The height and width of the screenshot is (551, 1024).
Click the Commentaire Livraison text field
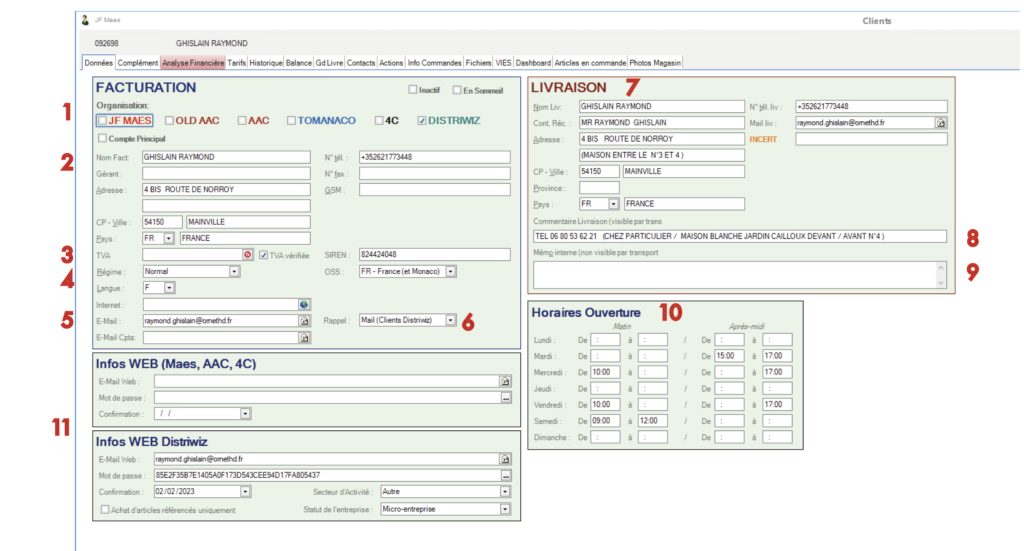coord(739,236)
